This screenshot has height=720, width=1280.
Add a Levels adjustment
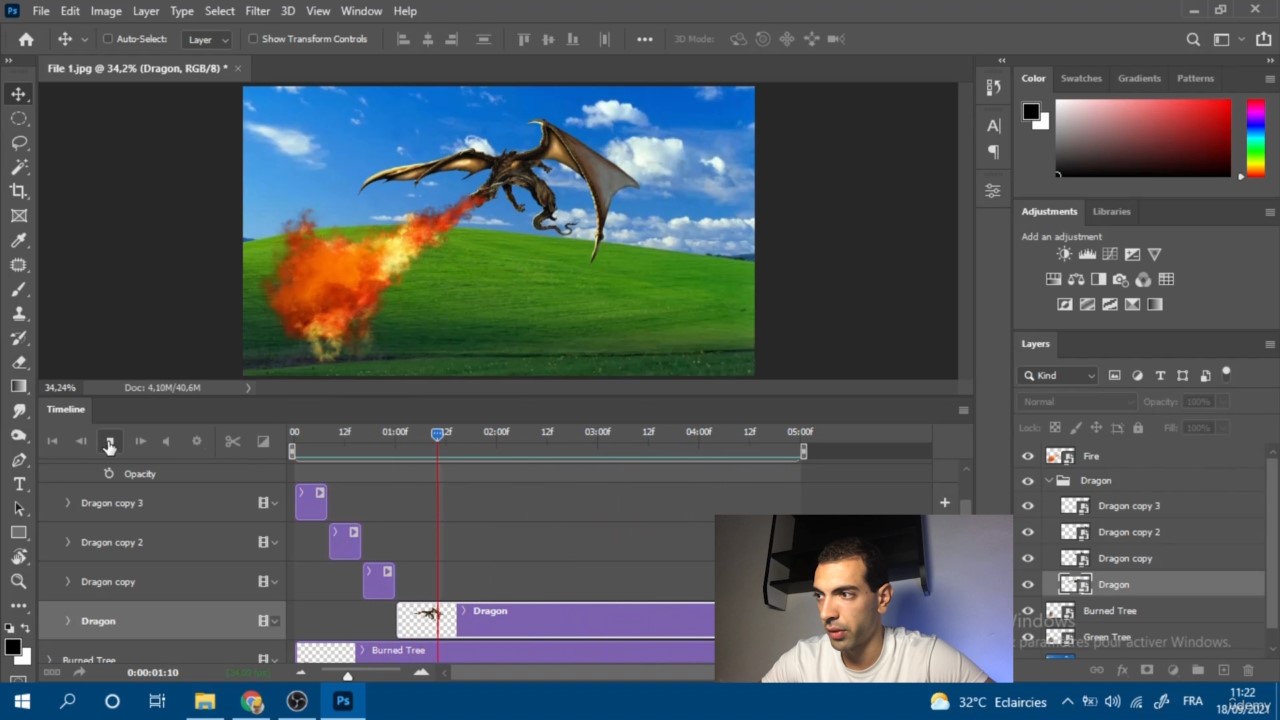point(1087,254)
